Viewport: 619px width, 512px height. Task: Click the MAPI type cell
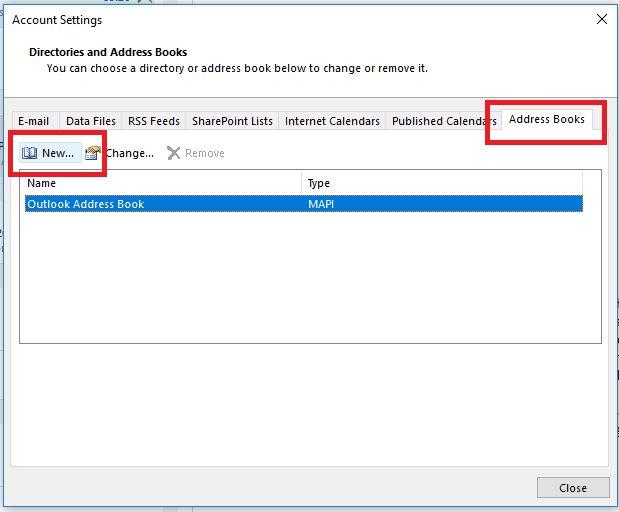321,204
